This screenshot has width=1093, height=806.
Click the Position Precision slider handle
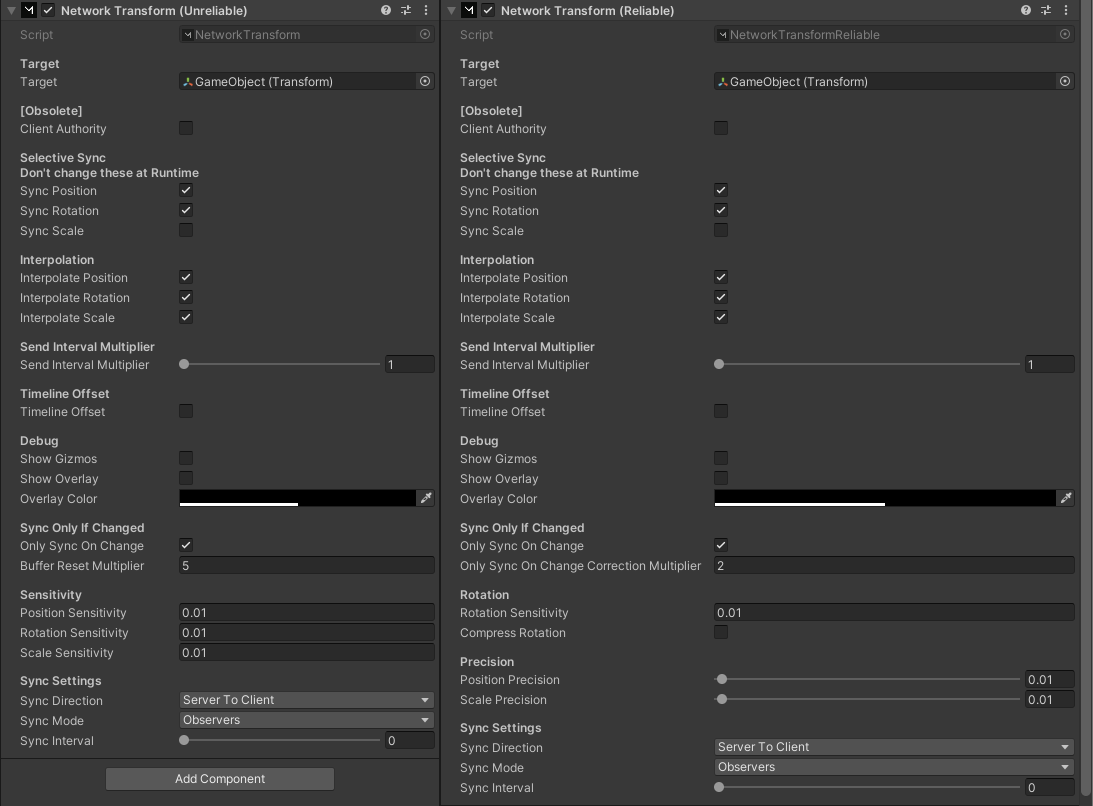pos(722,679)
